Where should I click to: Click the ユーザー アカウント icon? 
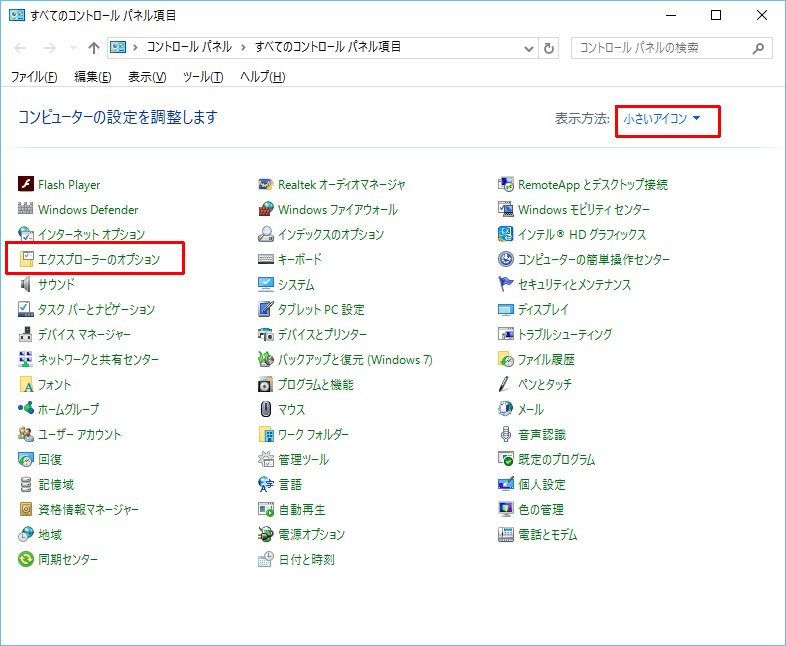pos(26,434)
